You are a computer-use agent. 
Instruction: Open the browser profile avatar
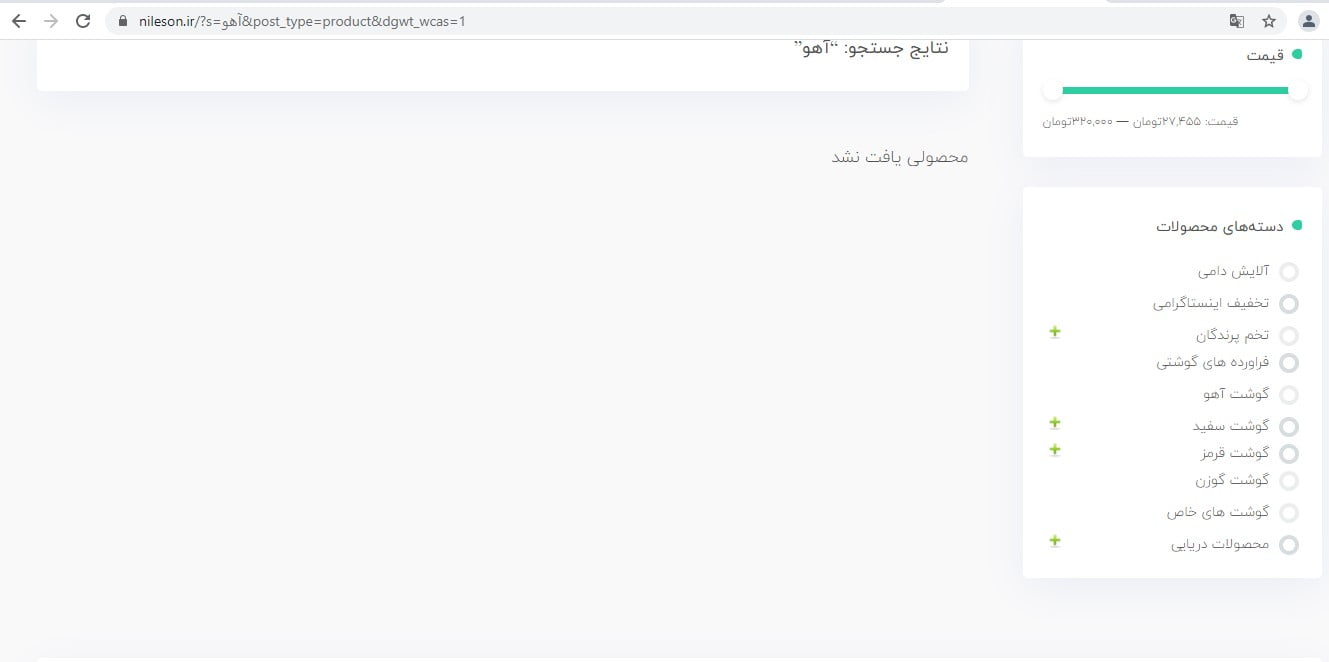coord(1308,21)
